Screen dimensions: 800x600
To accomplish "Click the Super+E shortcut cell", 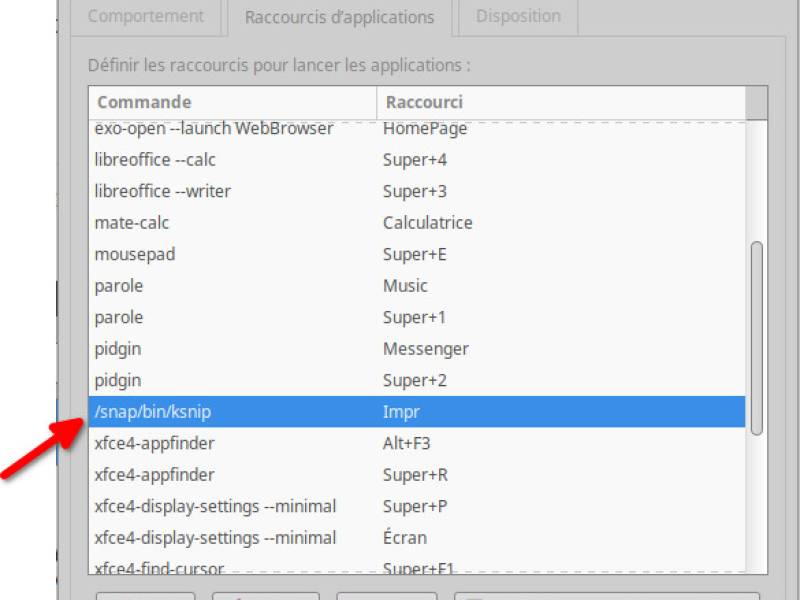I will click(x=414, y=254).
